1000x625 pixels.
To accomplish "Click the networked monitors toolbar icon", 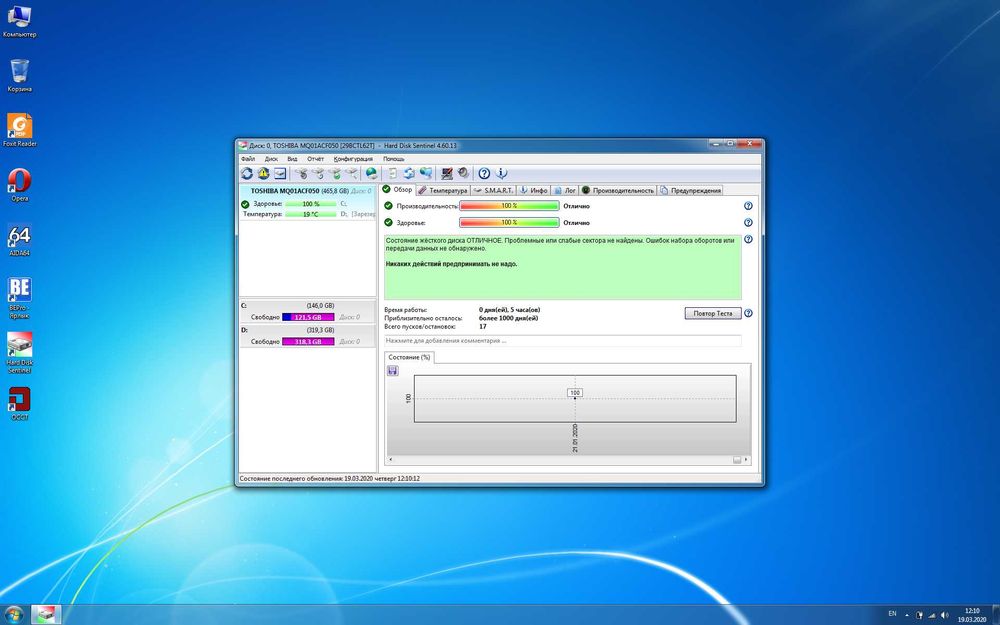I will 426,173.
